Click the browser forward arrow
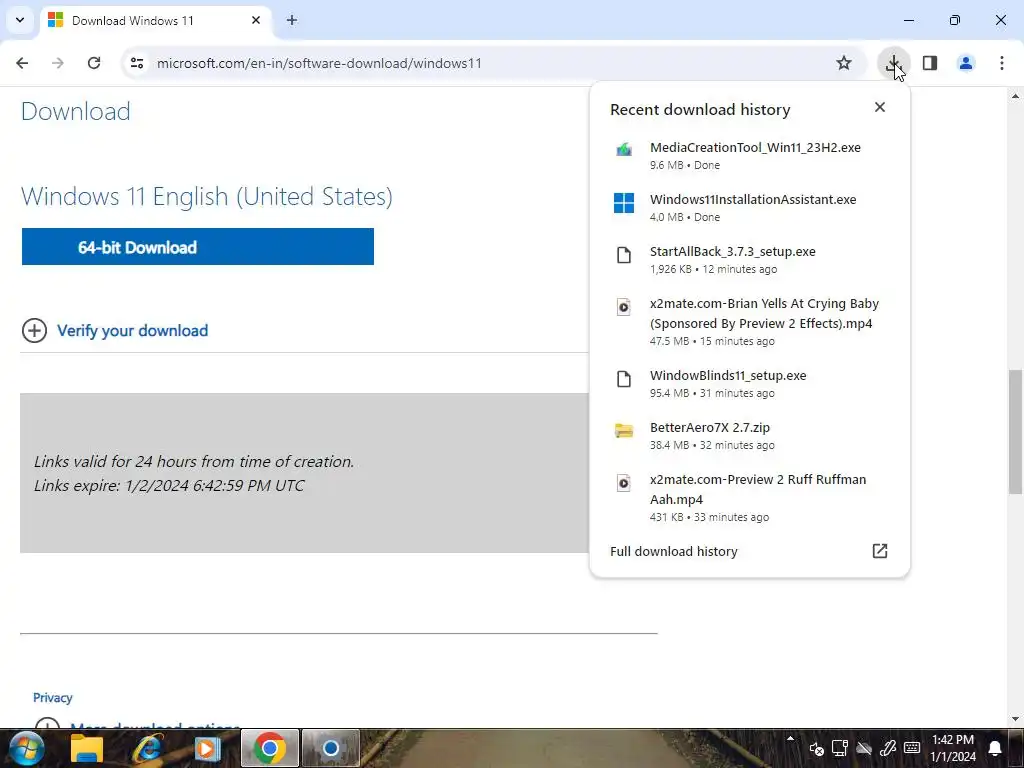This screenshot has width=1024, height=768. (x=58, y=63)
